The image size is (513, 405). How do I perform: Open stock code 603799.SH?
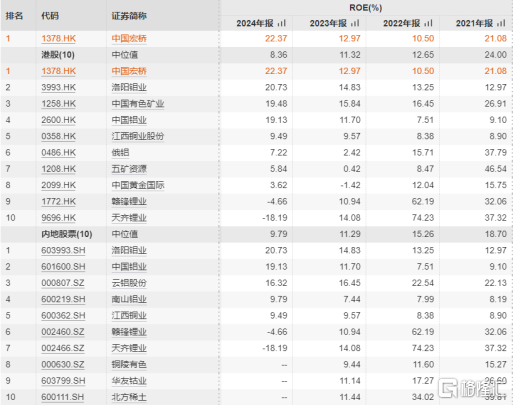63,381
